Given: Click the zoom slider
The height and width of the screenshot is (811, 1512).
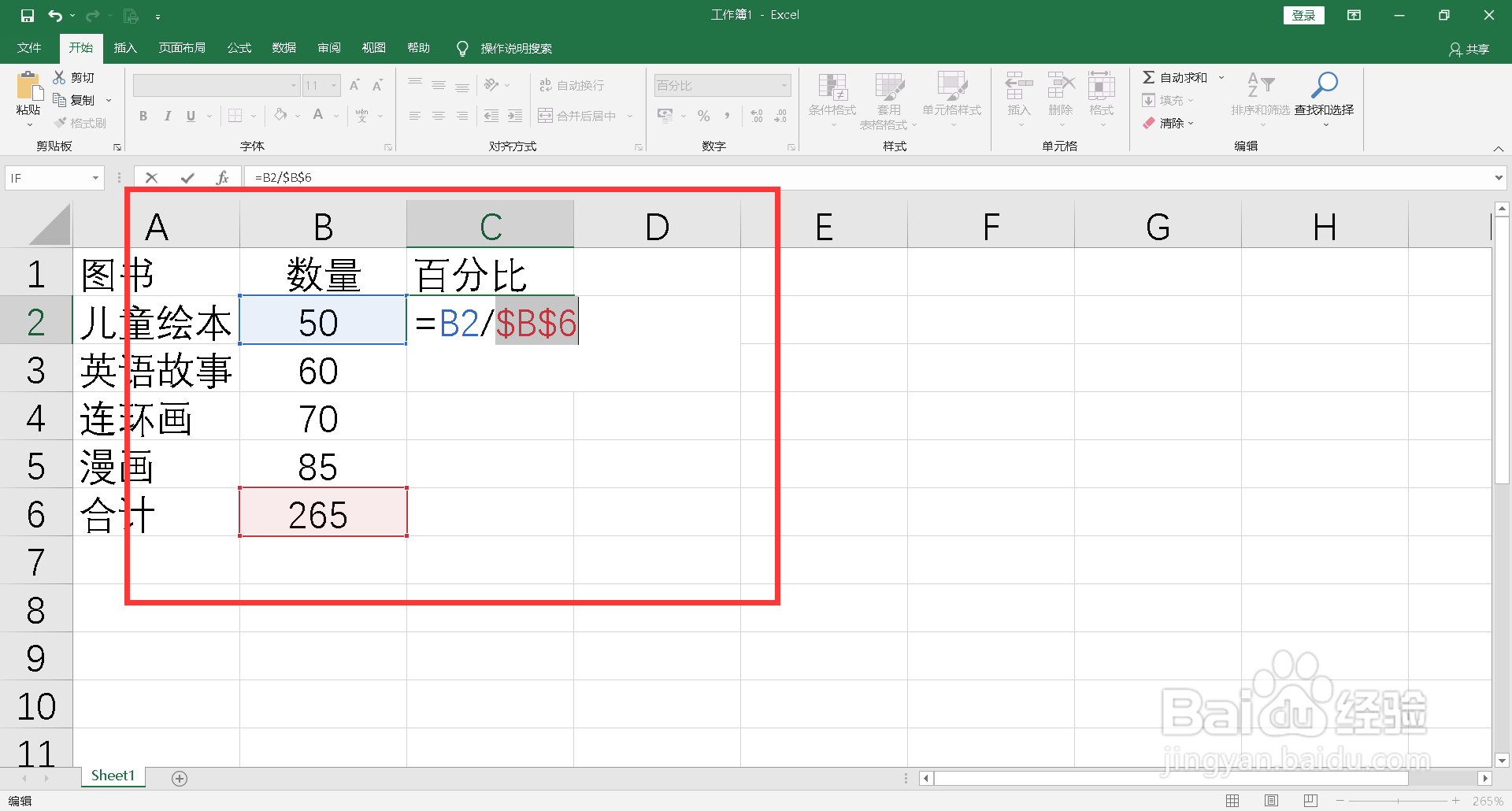Looking at the screenshot, I should [x=1398, y=801].
